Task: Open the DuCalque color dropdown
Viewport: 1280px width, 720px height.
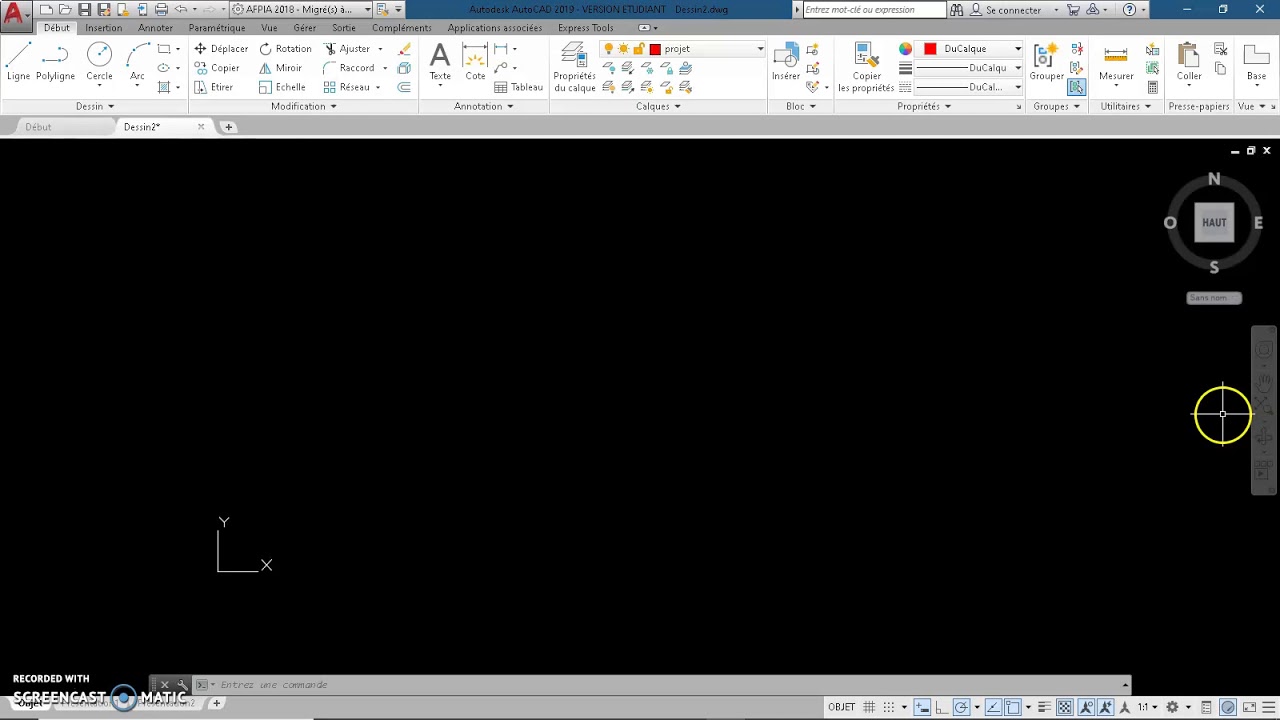Action: click(x=1018, y=49)
